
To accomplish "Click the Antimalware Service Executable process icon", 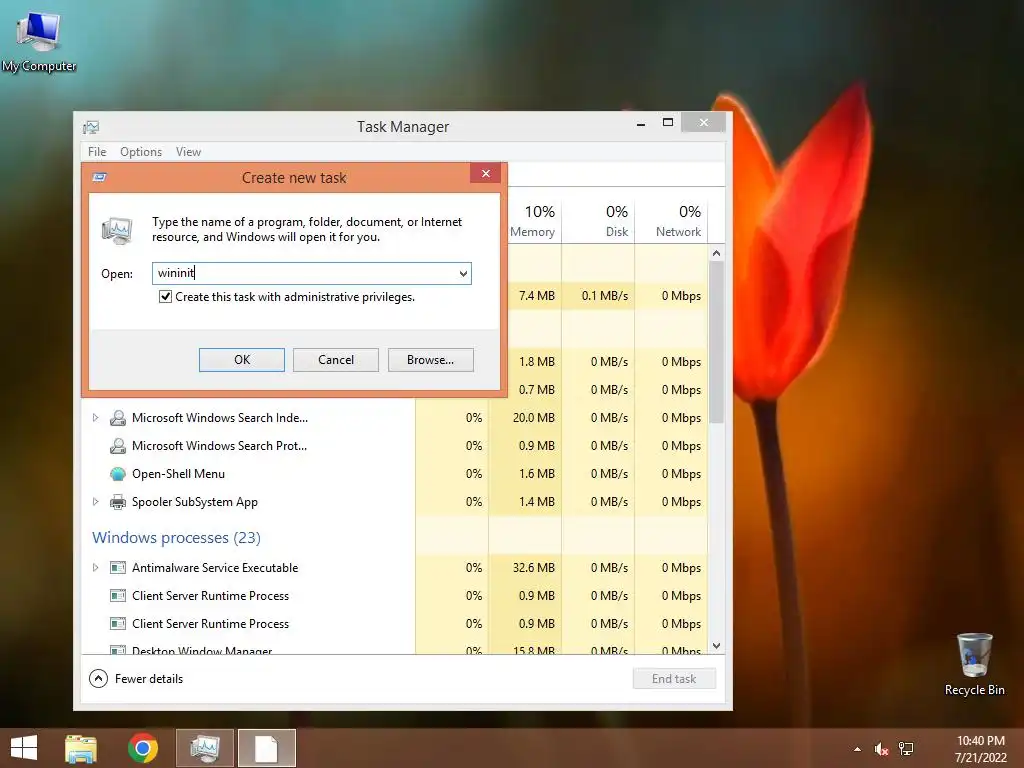I will pos(118,568).
